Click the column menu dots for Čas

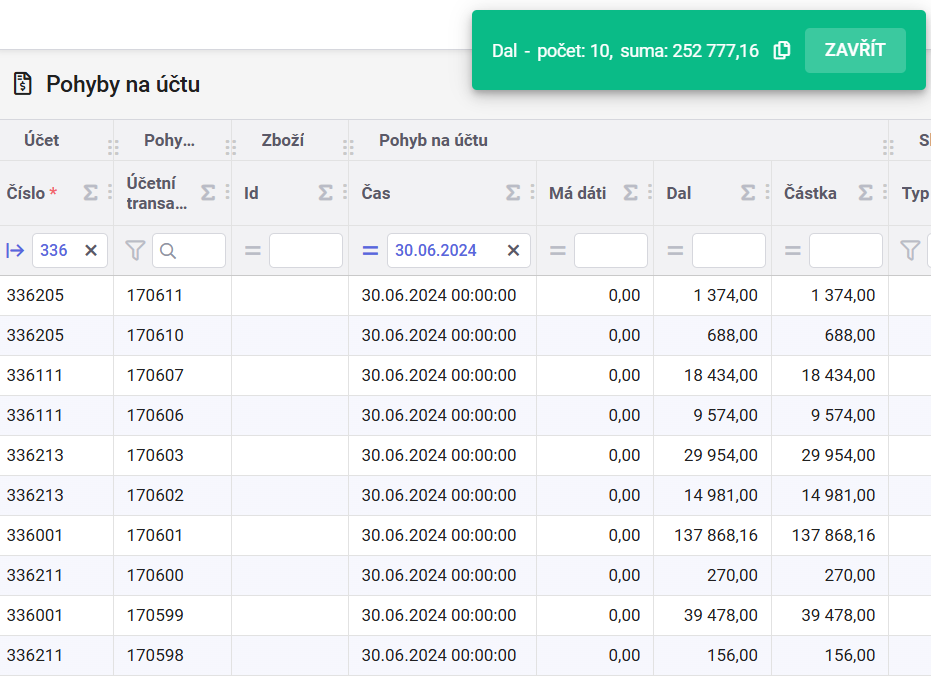click(533, 192)
